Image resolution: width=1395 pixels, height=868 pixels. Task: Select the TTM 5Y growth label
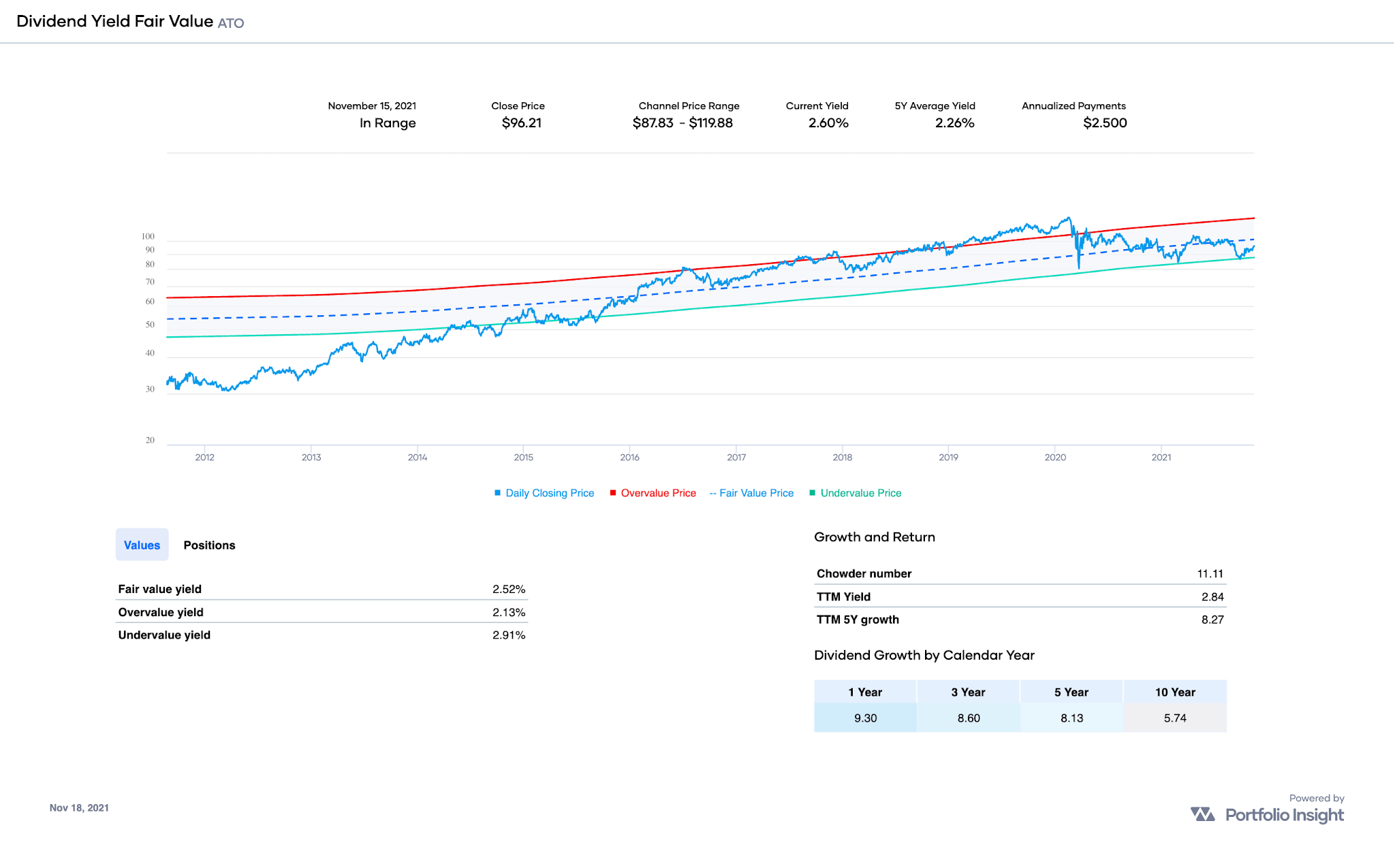(858, 620)
